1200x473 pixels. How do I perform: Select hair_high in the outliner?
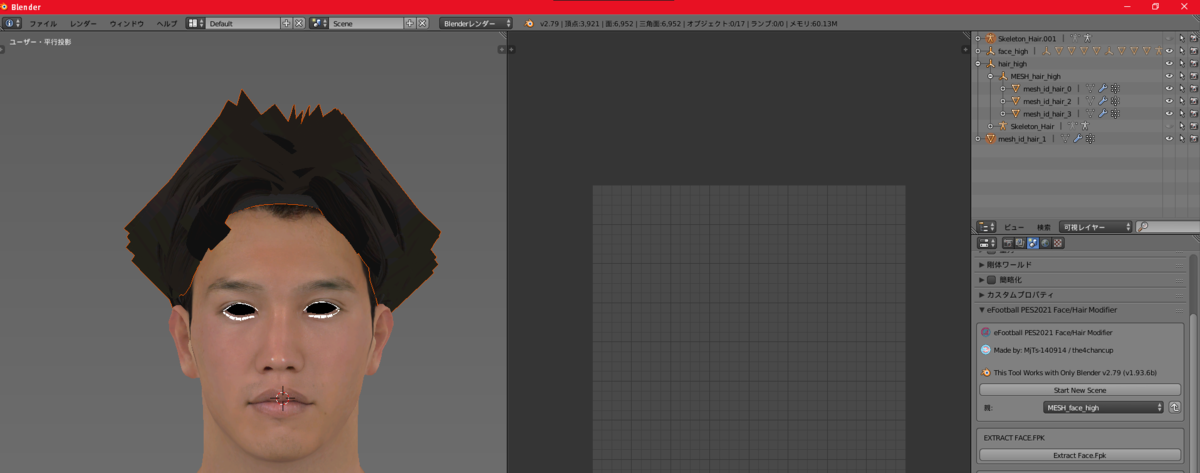pyautogui.click(x=1012, y=63)
